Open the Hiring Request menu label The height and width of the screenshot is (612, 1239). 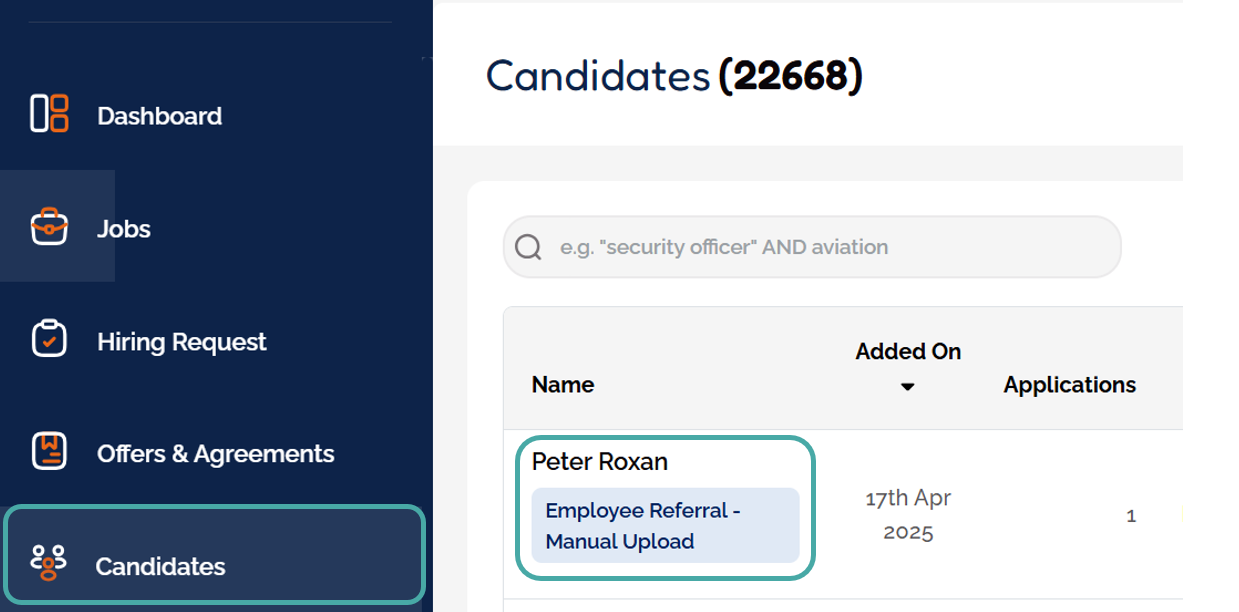[x=182, y=342]
